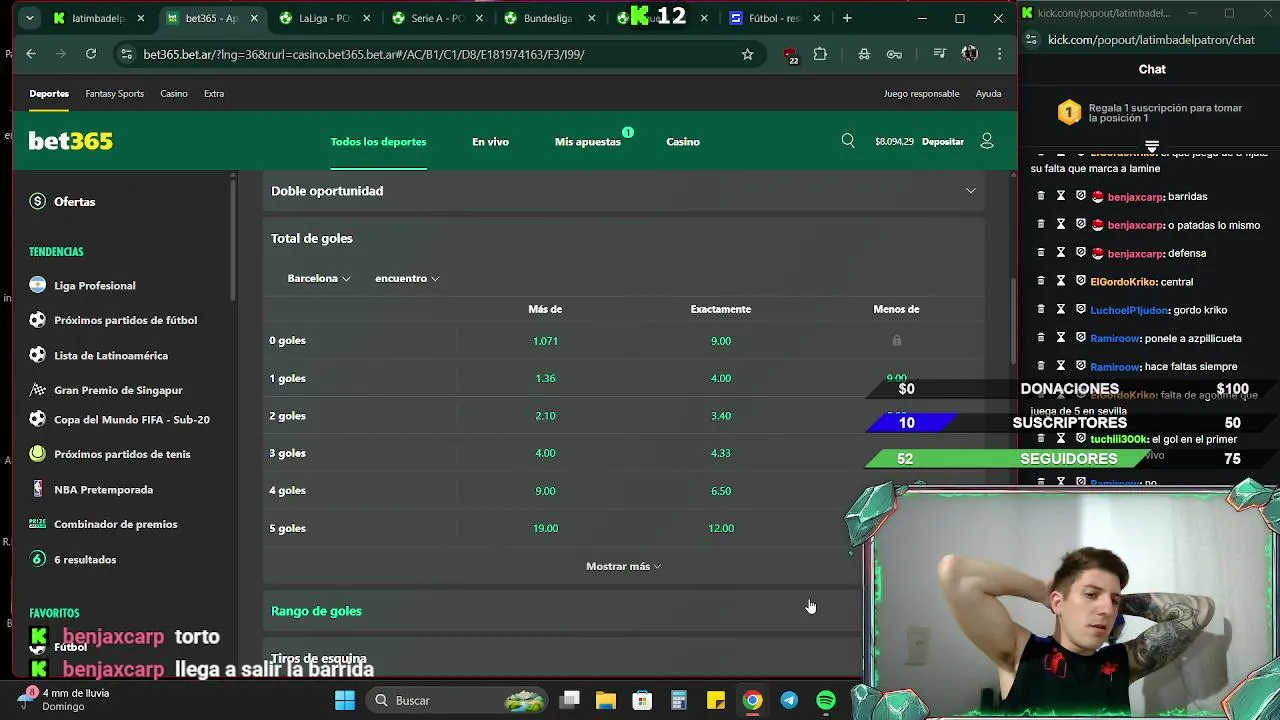The image size is (1280, 720).
Task: Select Exactamente 5 goles odds 12.00
Action: click(721, 528)
